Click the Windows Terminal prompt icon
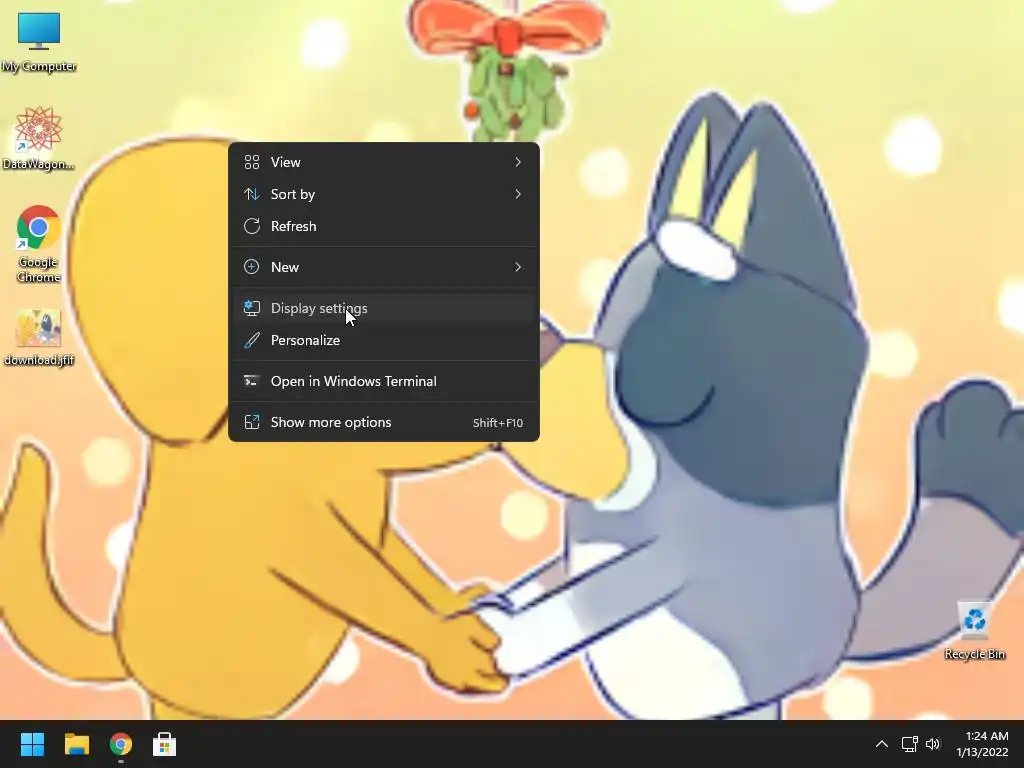The image size is (1024, 768). (x=251, y=381)
